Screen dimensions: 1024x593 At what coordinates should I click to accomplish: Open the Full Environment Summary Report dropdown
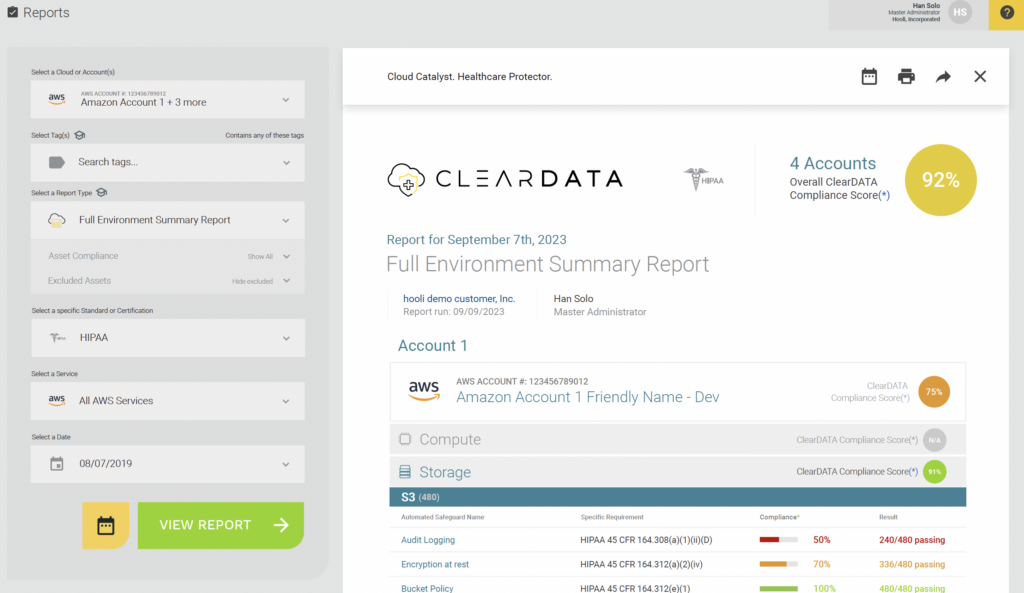168,220
